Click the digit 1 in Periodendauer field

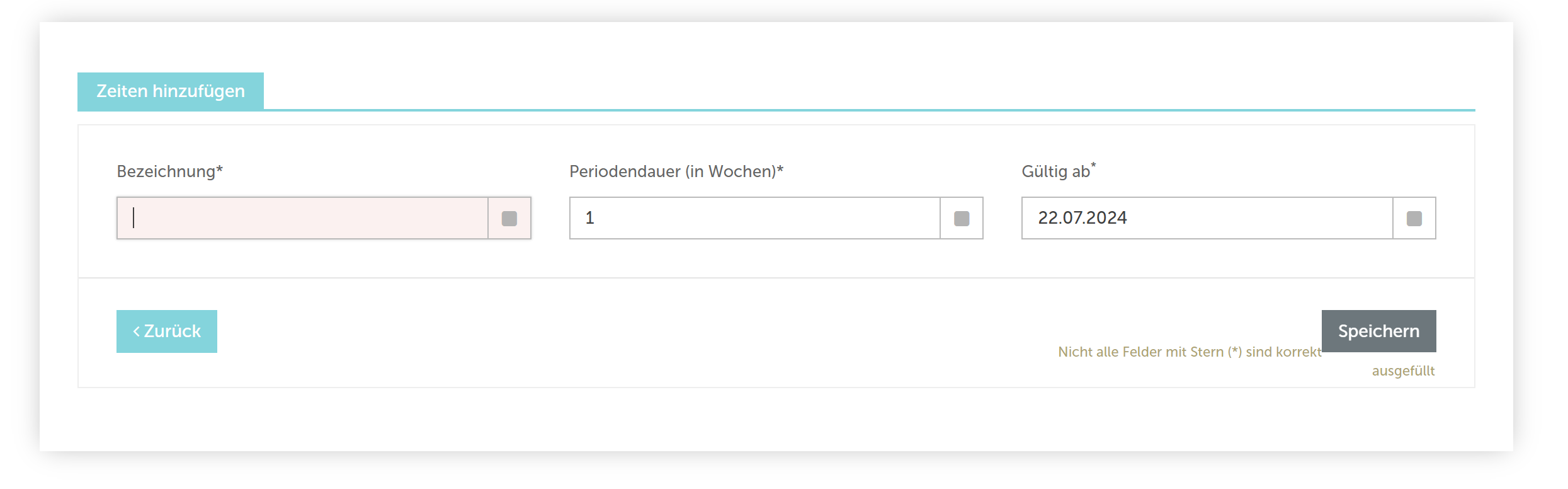tap(590, 218)
